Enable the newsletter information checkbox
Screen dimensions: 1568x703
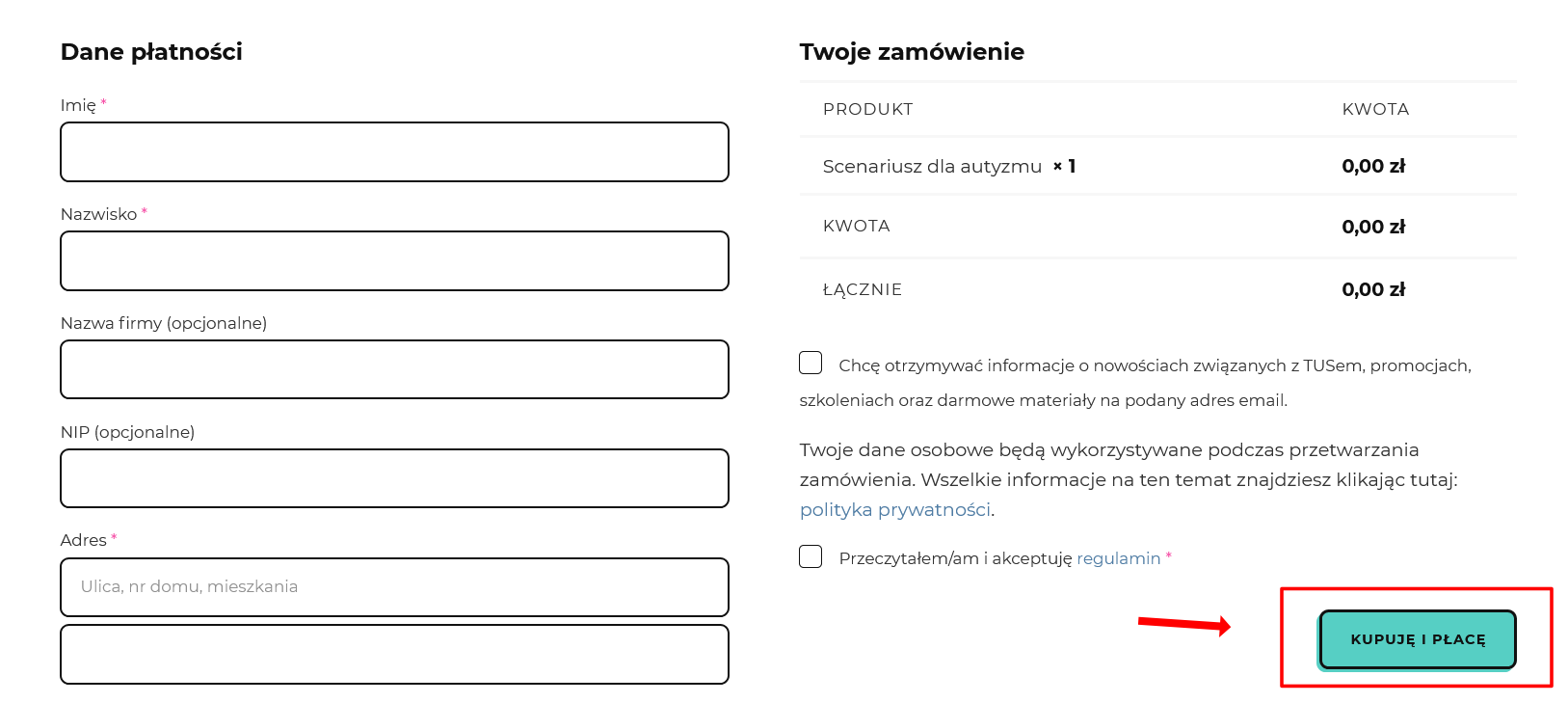(811, 363)
